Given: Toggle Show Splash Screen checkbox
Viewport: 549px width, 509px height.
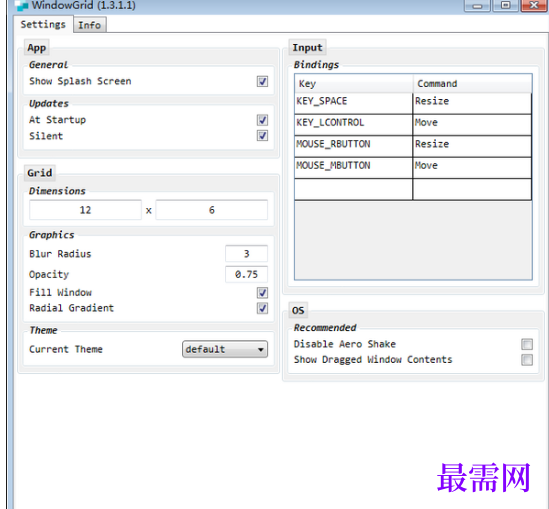Looking at the screenshot, I should [x=262, y=81].
